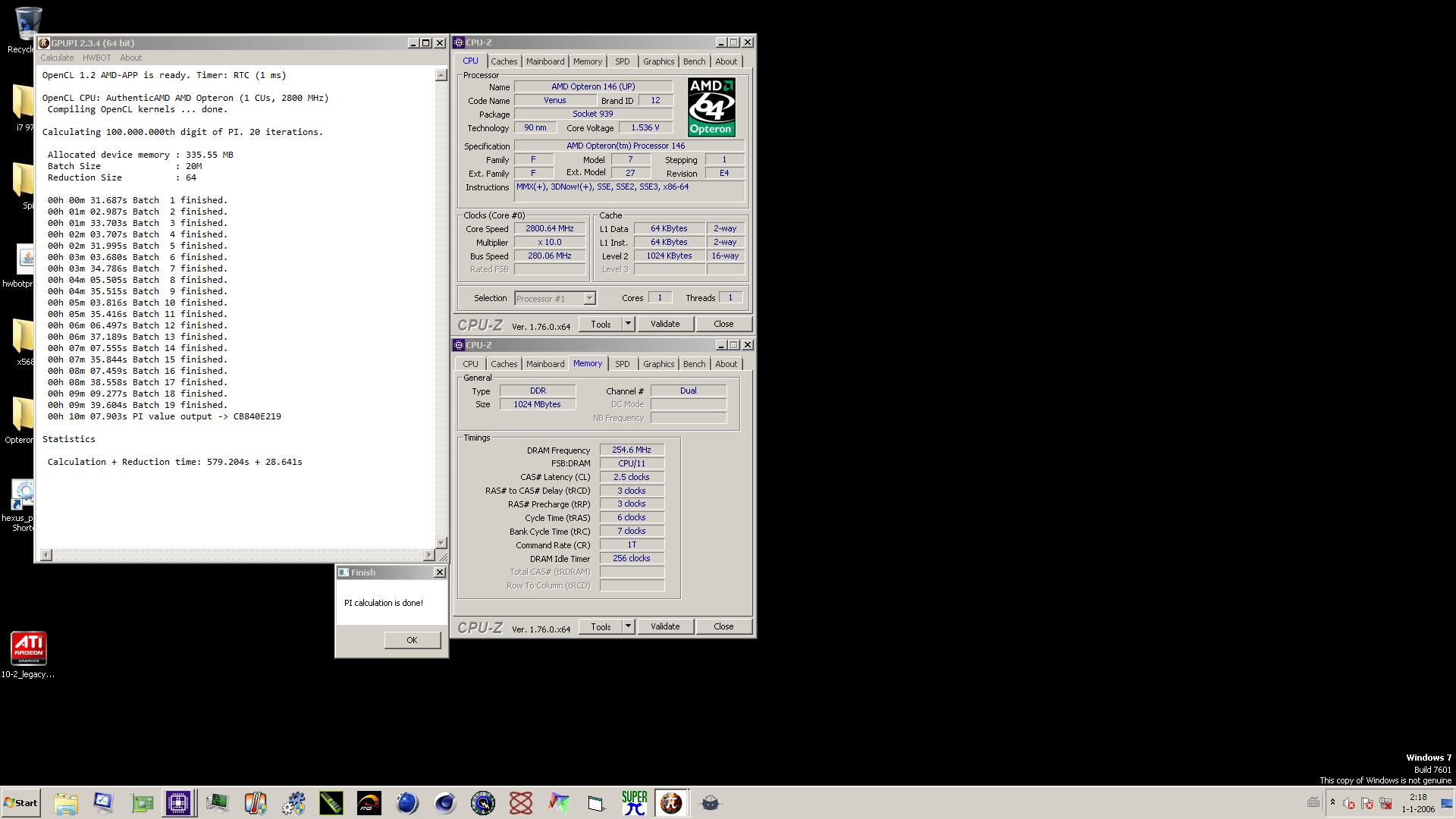Open the blue sphere Cinebench taskbar icon

point(407,803)
